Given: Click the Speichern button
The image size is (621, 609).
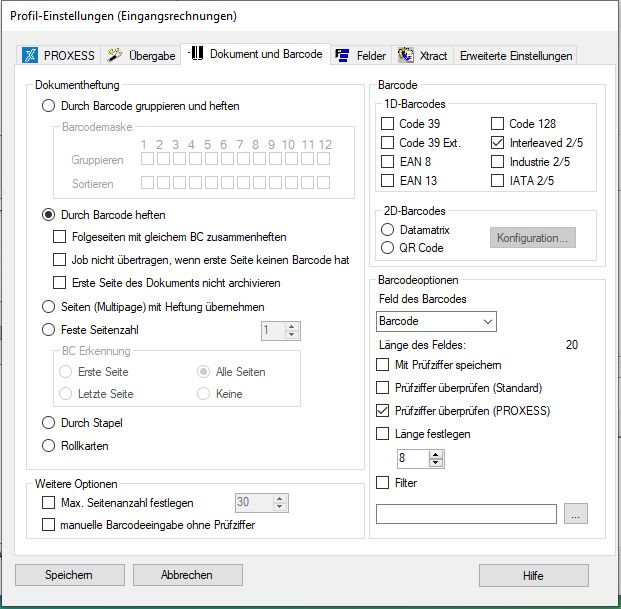Looking at the screenshot, I should [69, 575].
